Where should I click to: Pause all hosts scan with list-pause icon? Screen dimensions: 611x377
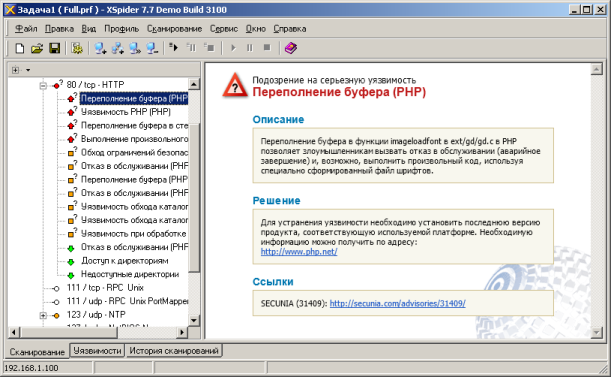click(x=191, y=48)
